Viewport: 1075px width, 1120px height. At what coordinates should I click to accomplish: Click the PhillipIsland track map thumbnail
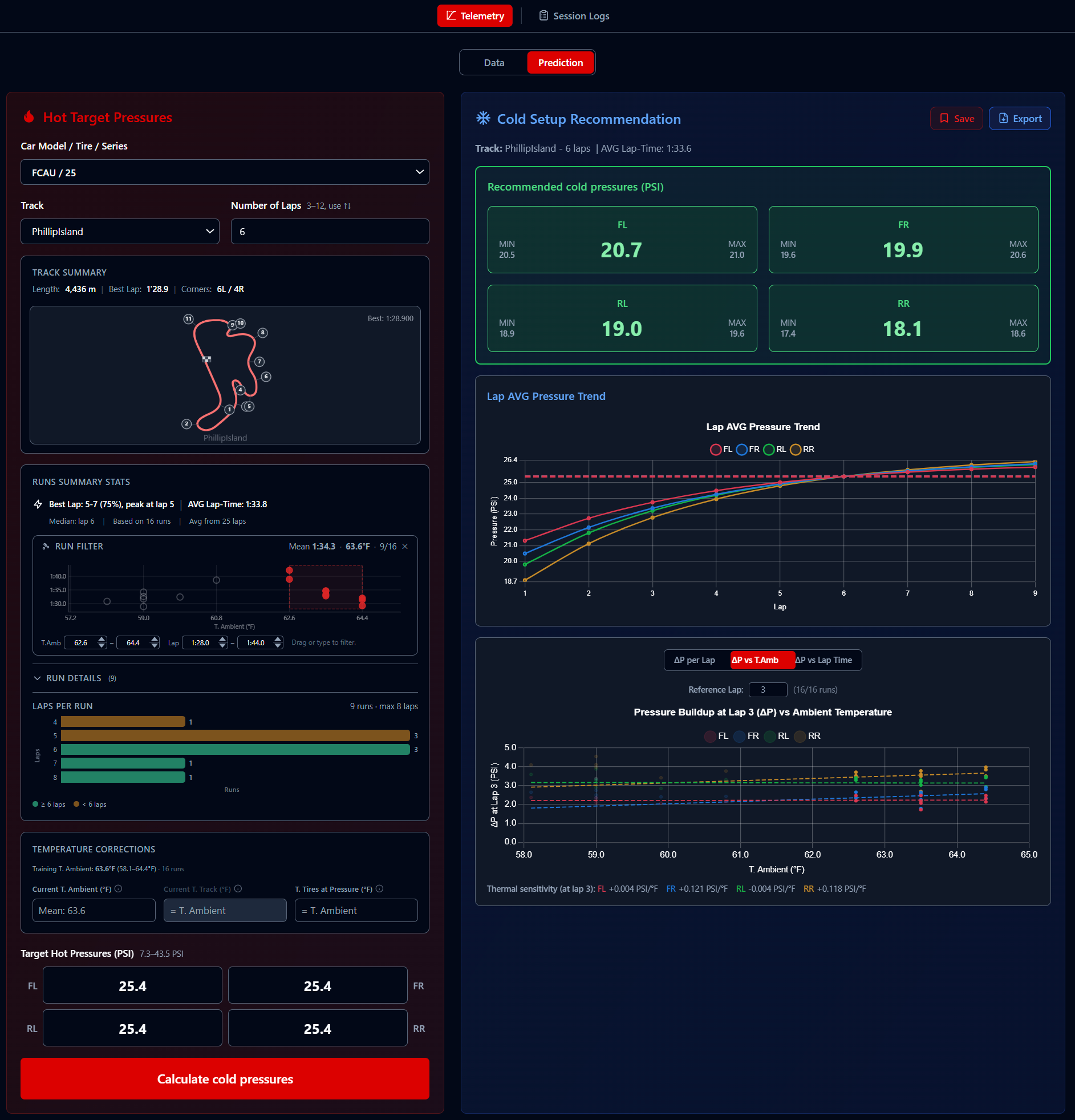225,375
